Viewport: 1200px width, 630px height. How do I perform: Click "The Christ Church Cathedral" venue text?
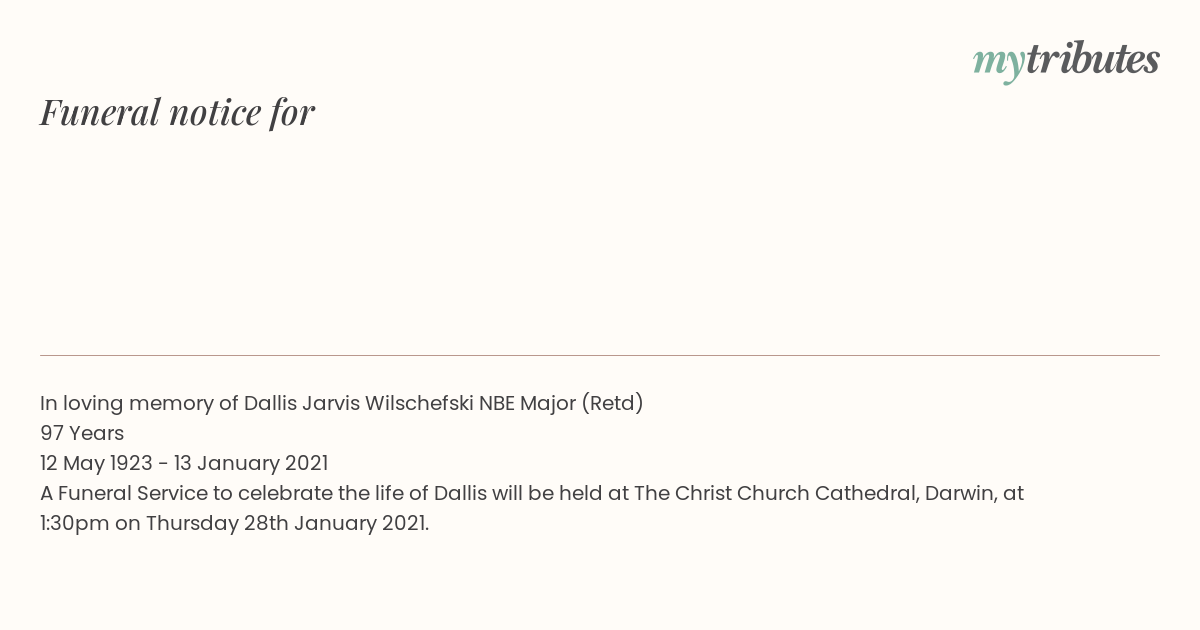pos(776,493)
